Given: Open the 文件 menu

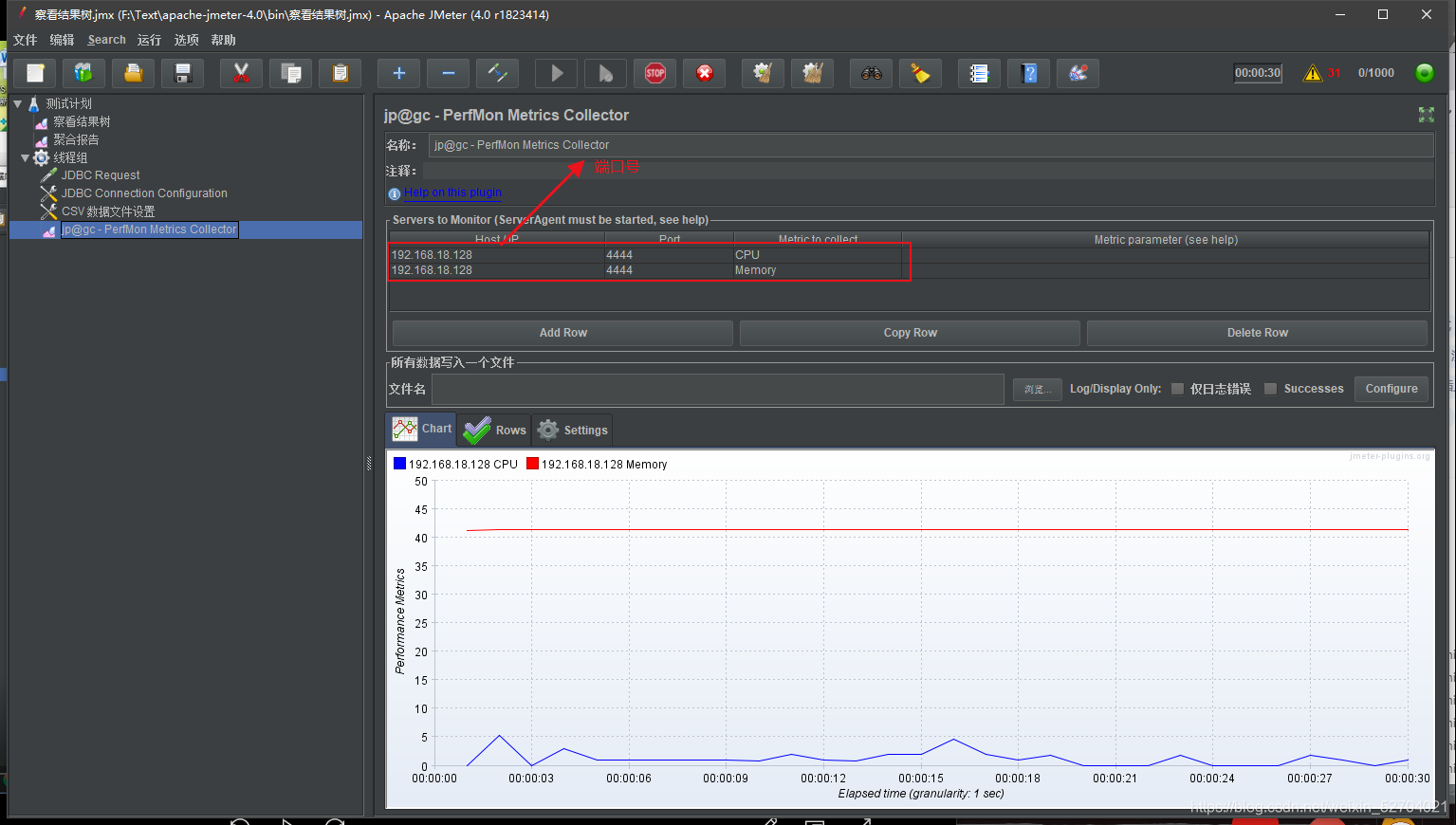Looking at the screenshot, I should tap(26, 40).
